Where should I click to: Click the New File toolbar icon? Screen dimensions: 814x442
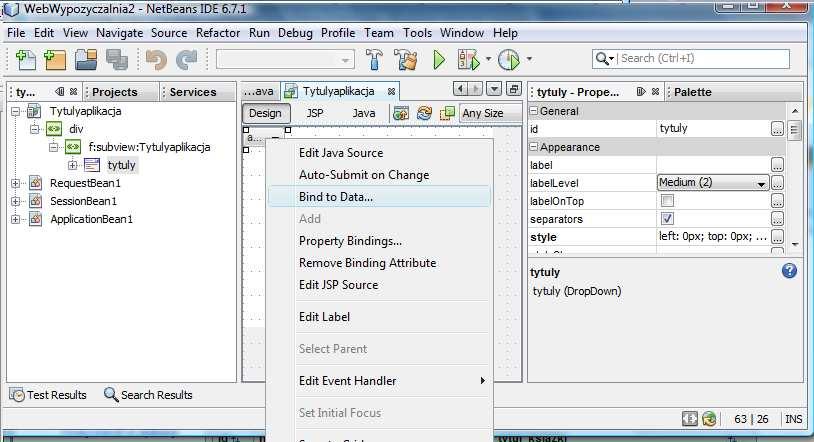[x=25, y=60]
